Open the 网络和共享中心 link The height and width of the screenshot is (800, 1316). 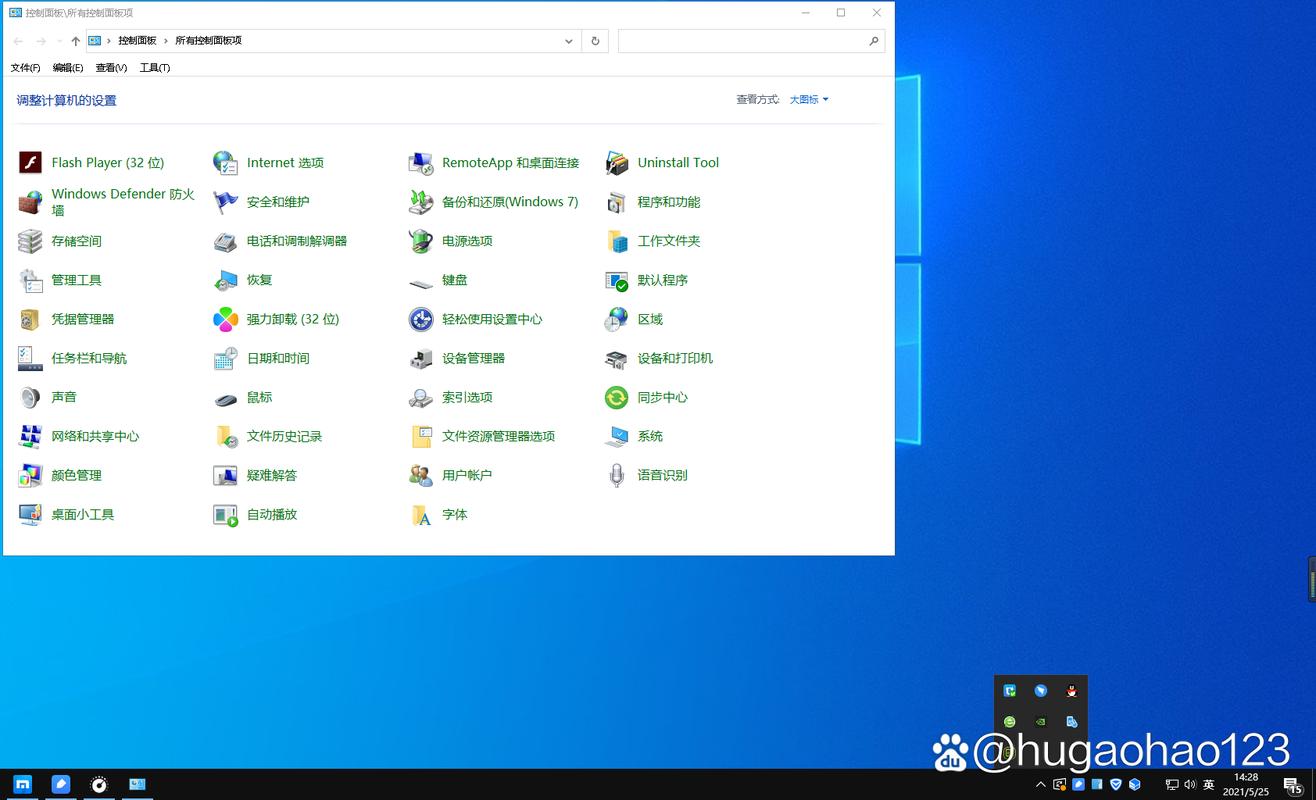pos(95,437)
